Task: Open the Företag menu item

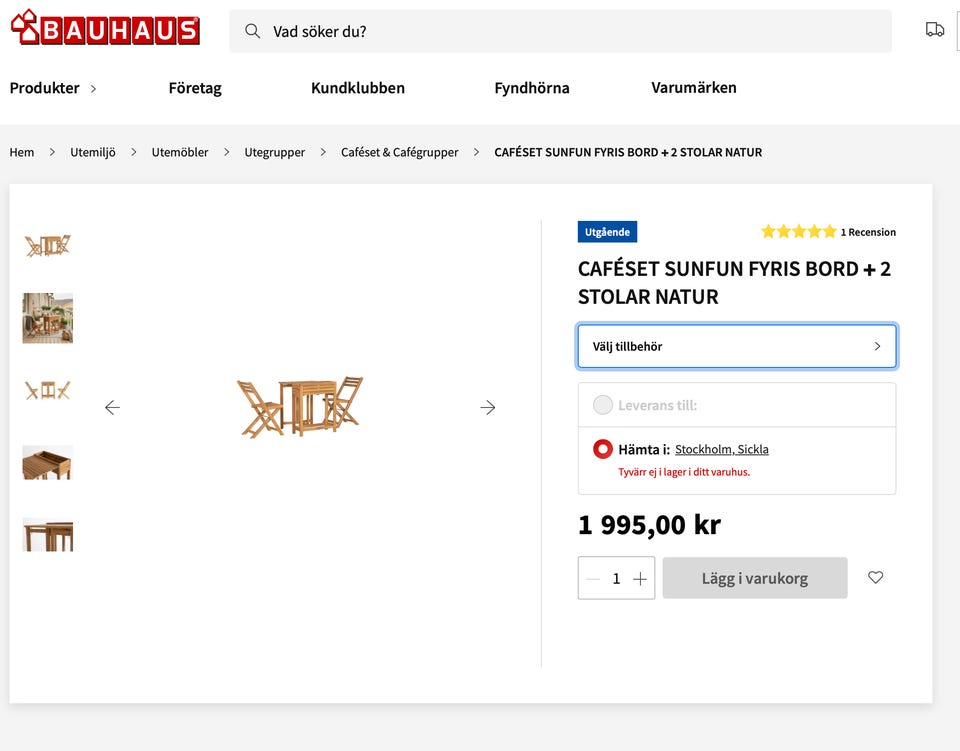Action: pos(195,88)
